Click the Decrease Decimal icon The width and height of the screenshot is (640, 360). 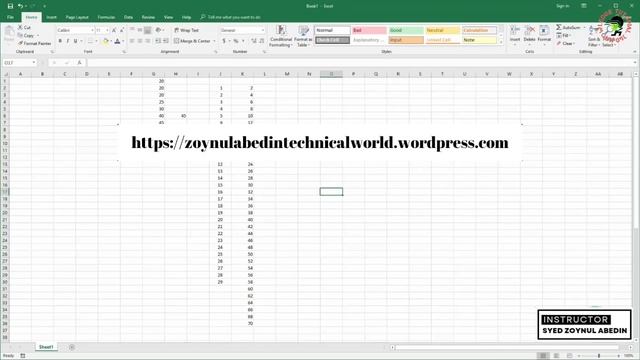262,41
